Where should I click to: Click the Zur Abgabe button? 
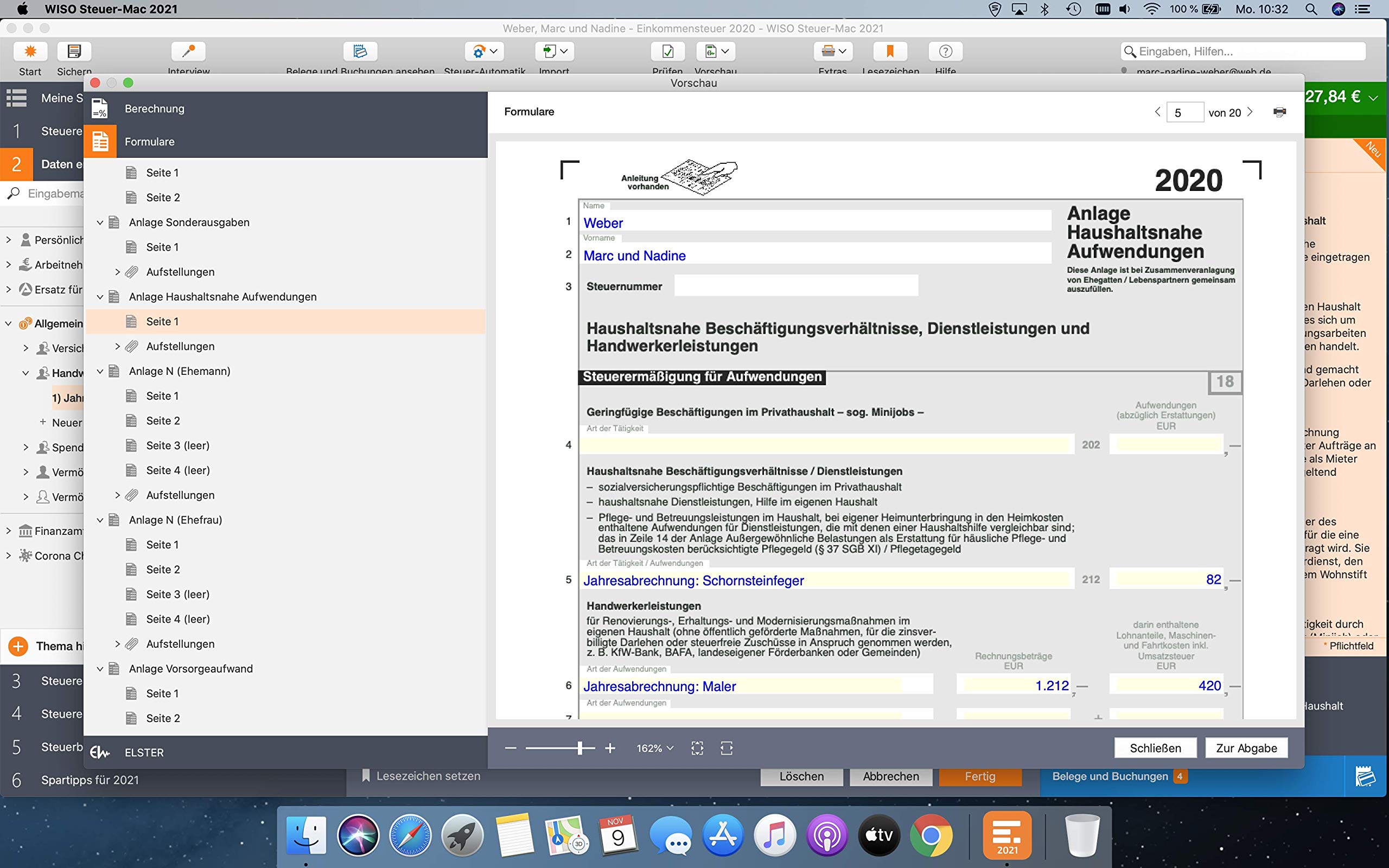point(1246,748)
